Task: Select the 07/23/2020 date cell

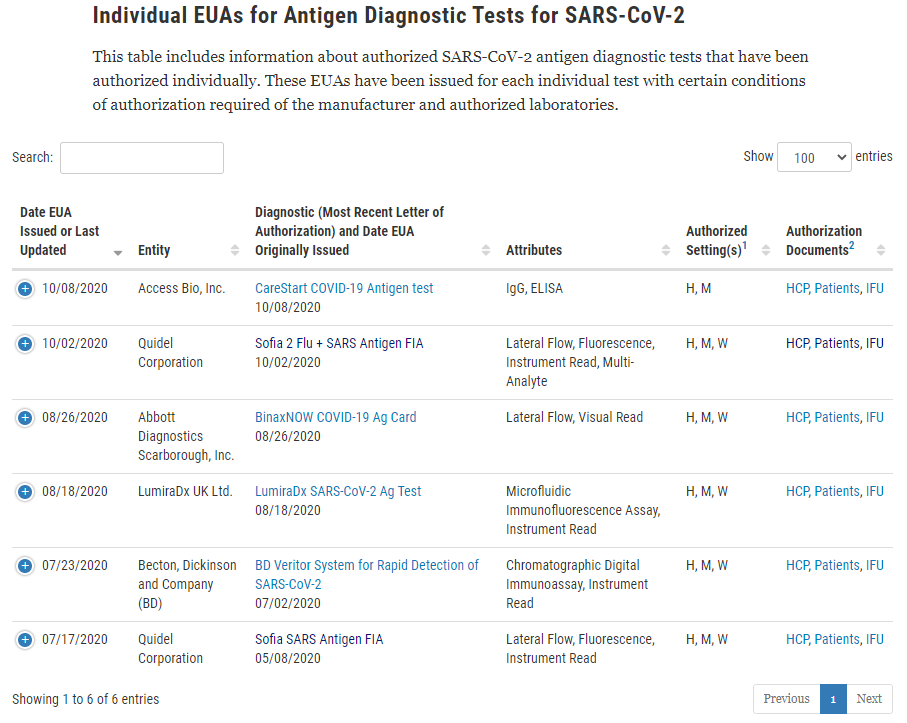Action: 75,565
